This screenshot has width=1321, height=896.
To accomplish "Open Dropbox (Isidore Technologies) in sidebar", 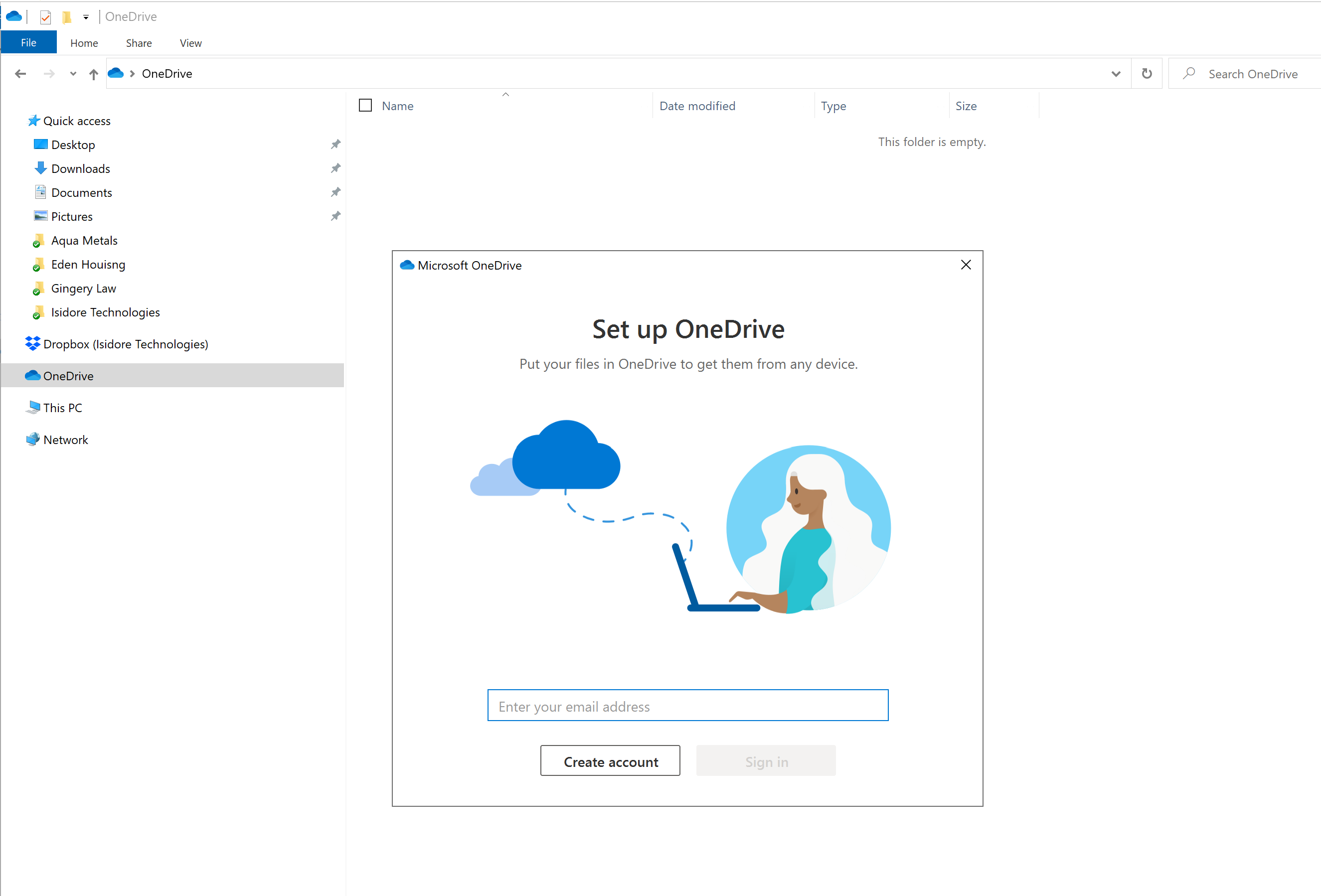I will (125, 344).
